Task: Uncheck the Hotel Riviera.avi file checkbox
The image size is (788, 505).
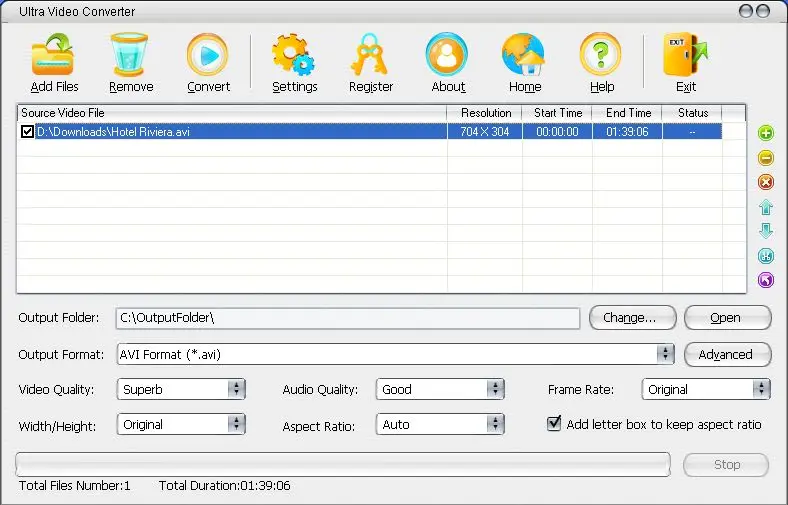Action: pyautogui.click(x=27, y=132)
